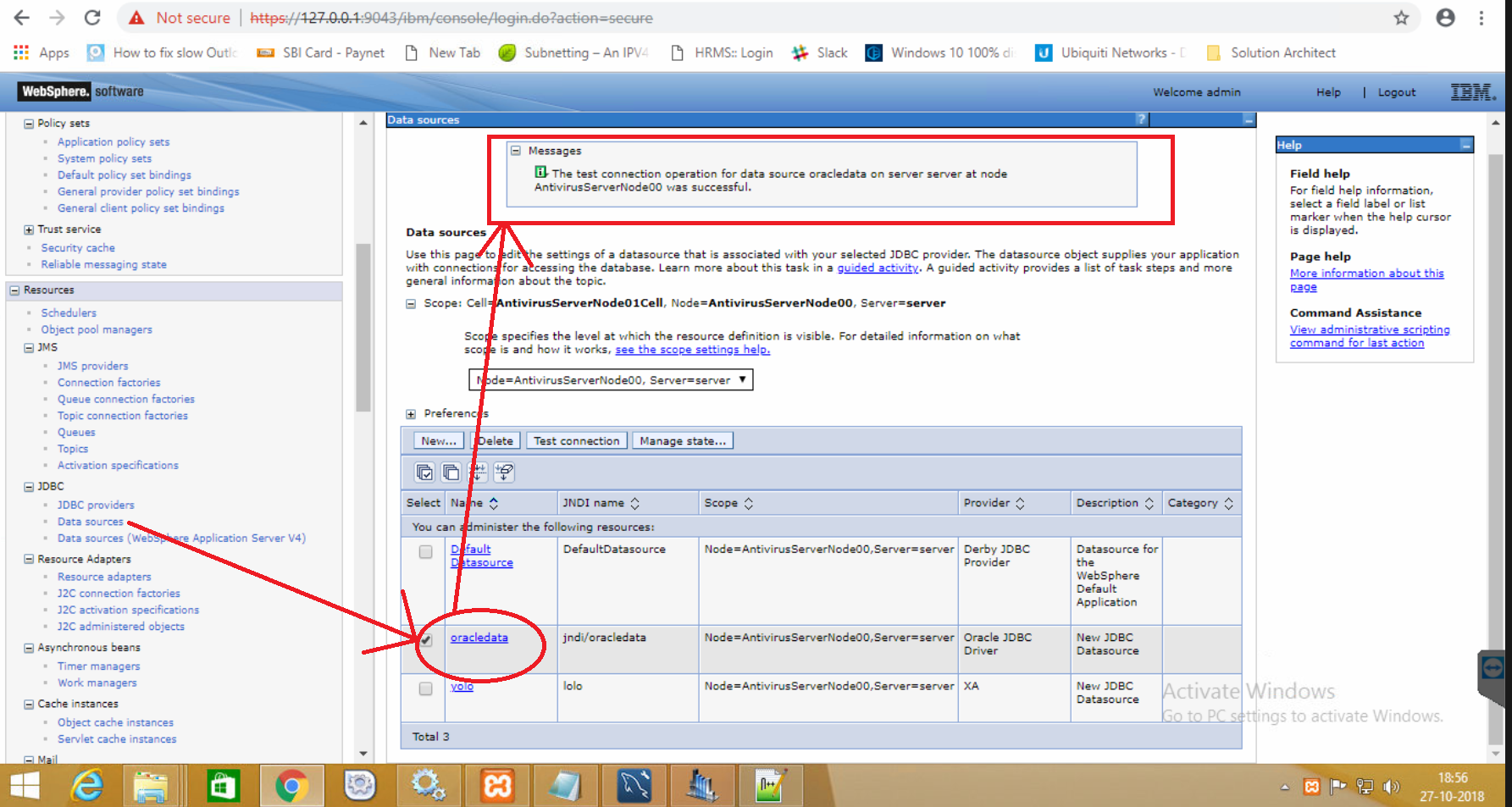Viewport: 1512px width, 807px height.
Task: Click the Deselect All icon above the table
Action: (x=451, y=473)
